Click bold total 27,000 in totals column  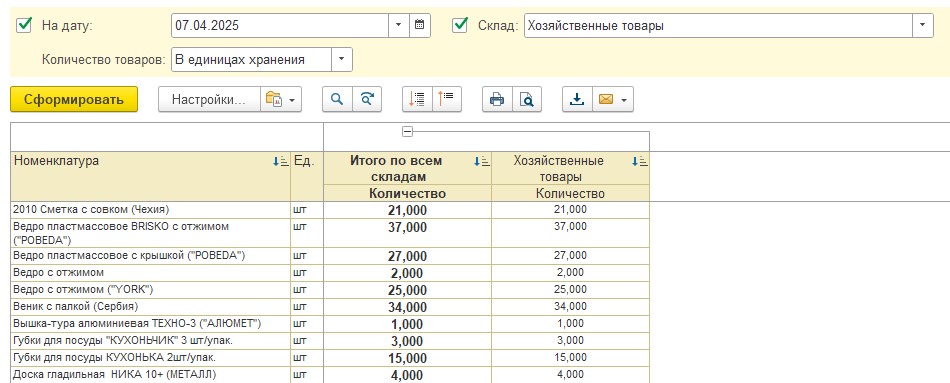coord(407,256)
